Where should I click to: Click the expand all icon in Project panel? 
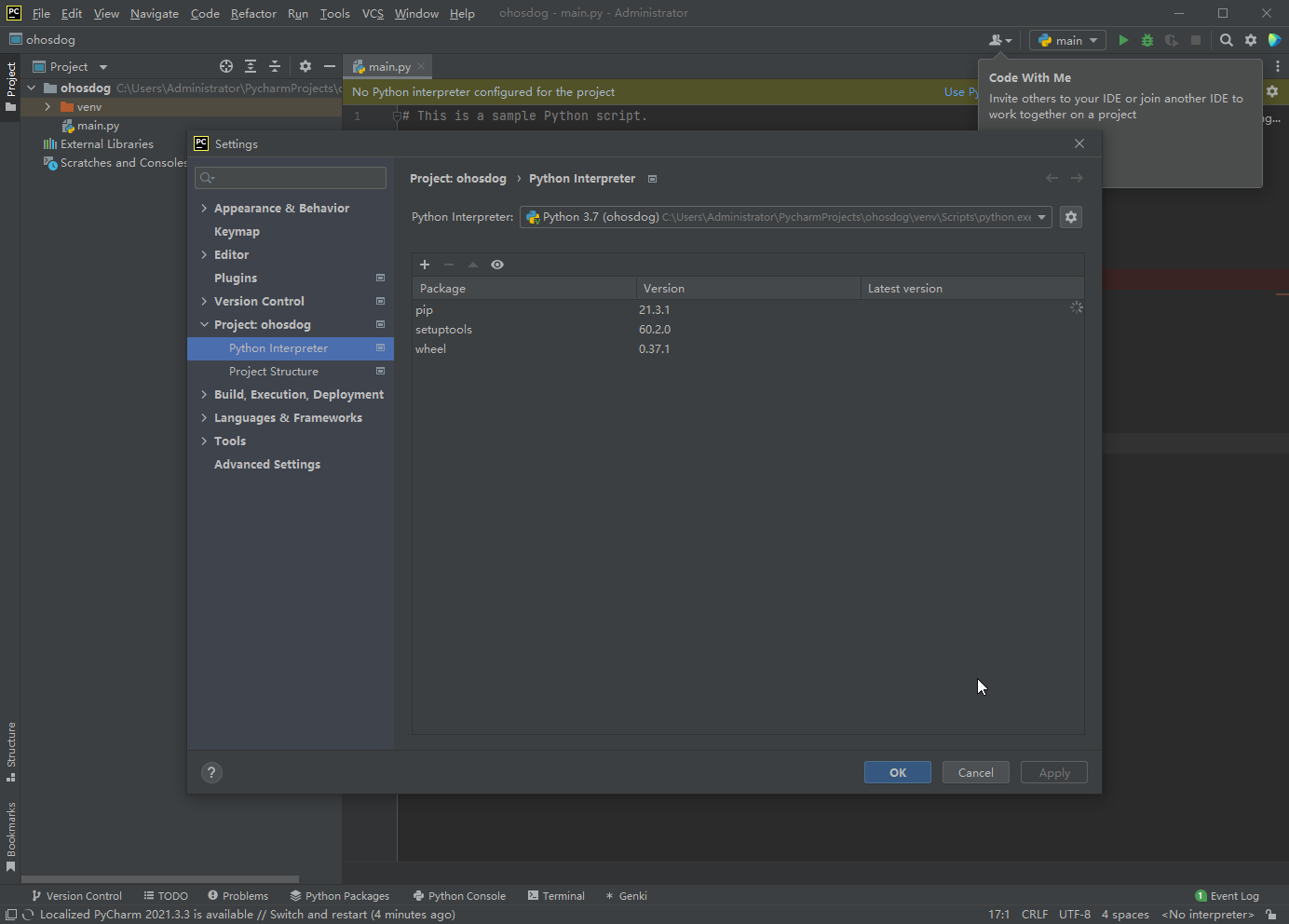pos(251,66)
